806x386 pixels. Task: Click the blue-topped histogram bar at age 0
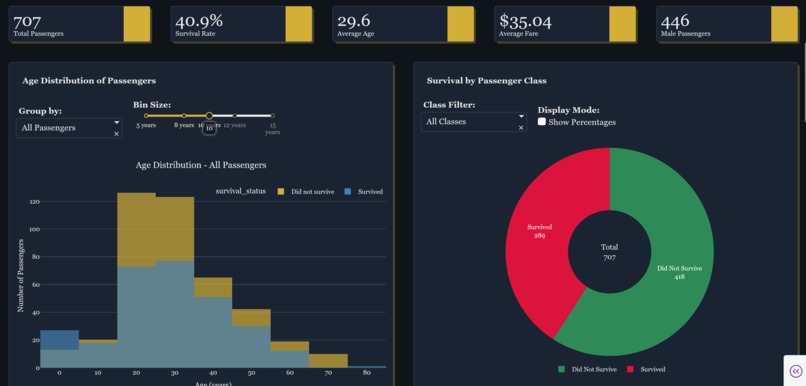coord(60,349)
